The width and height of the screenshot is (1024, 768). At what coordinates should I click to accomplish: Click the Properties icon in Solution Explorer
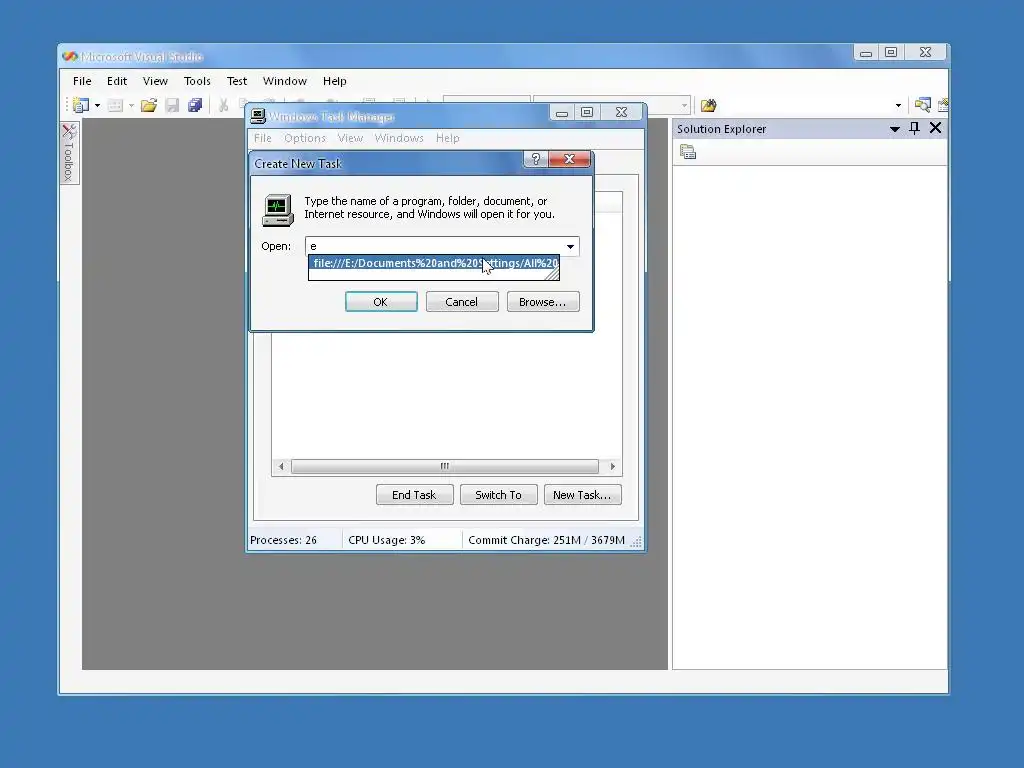coord(688,152)
